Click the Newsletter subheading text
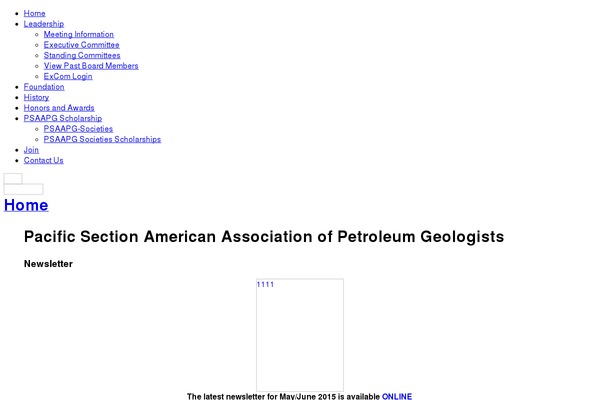The image size is (600, 400). (48, 264)
